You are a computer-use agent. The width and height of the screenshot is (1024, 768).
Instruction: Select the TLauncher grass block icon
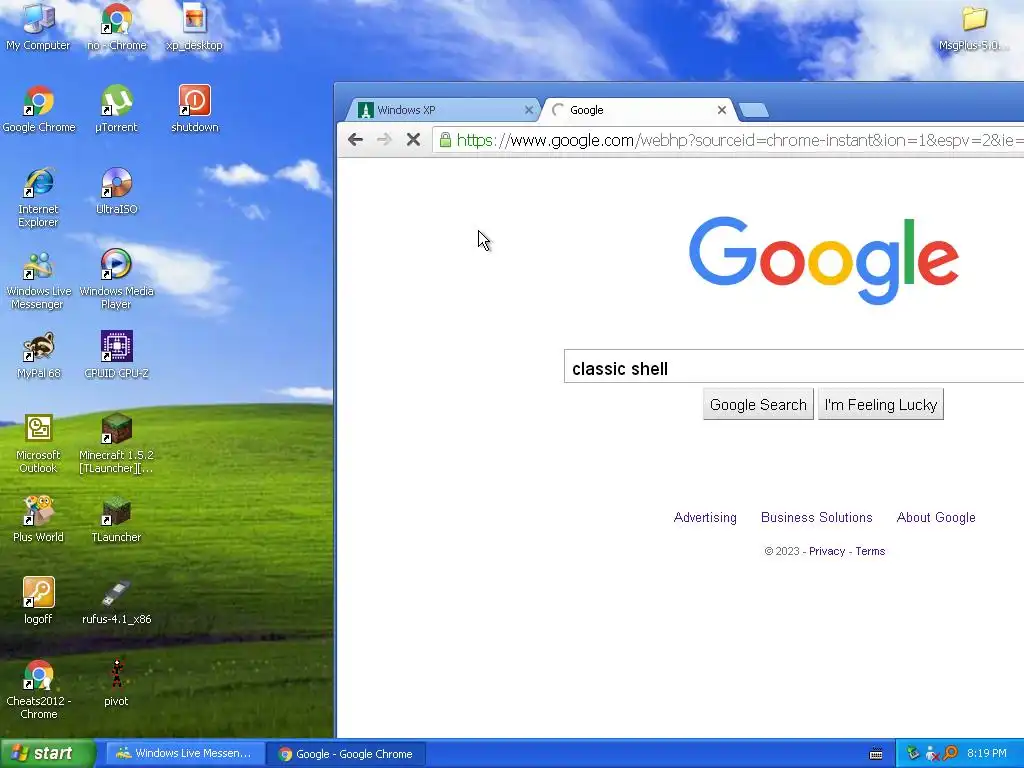tap(116, 519)
